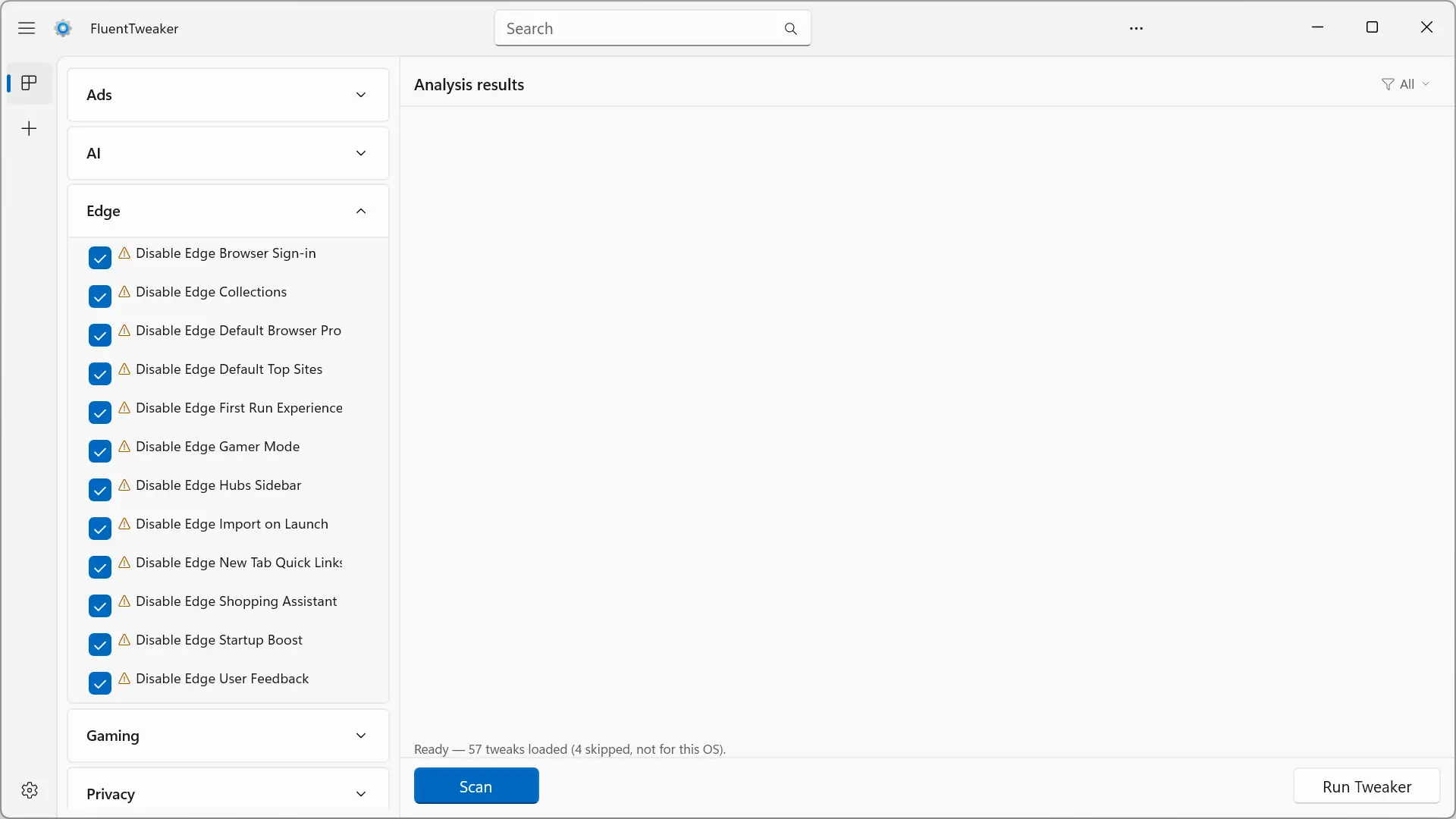Uncheck Disable Edge Startup Boost checkbox
1456x819 pixels.
point(100,645)
